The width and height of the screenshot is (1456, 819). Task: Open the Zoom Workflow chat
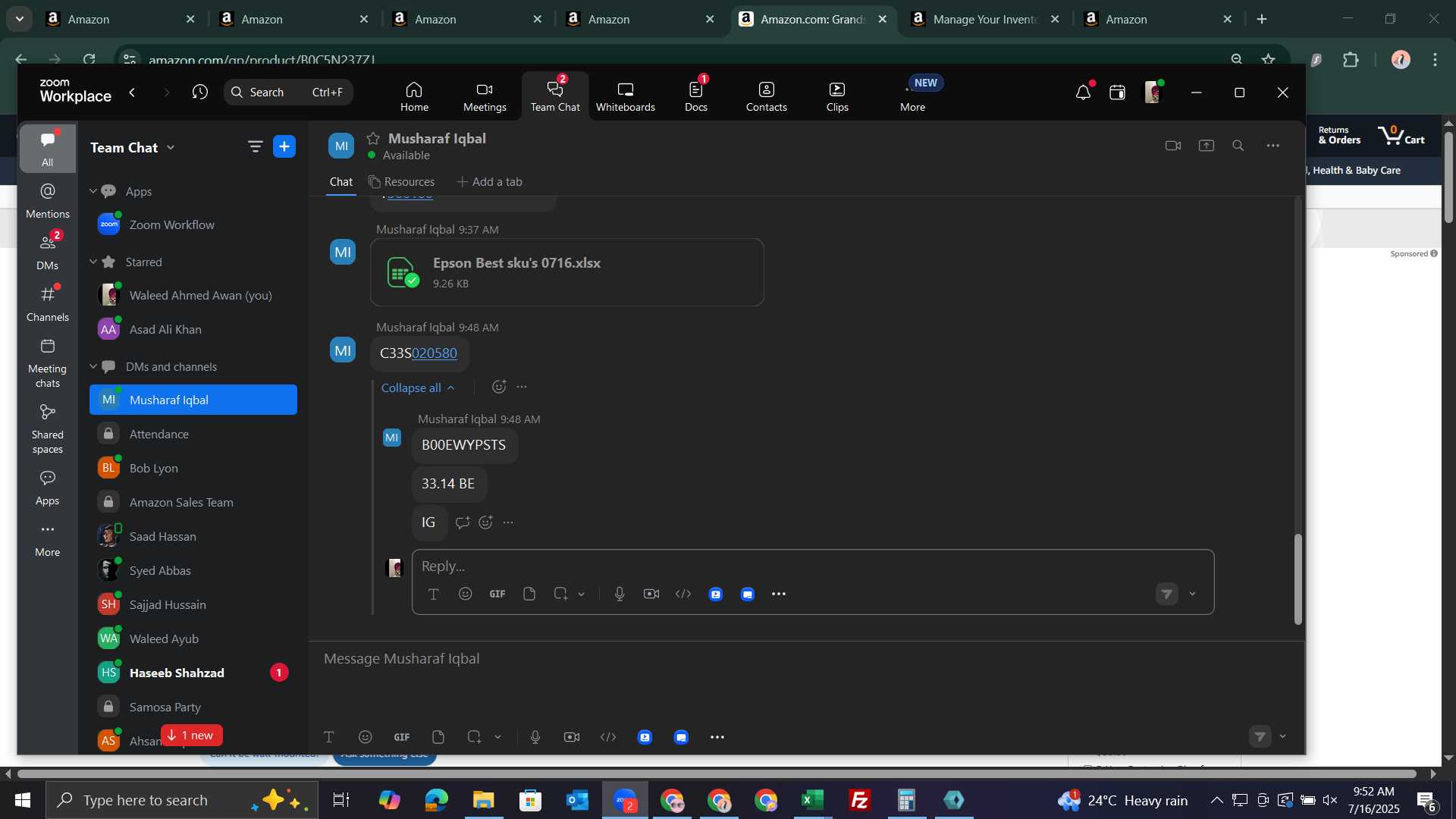pos(193,225)
